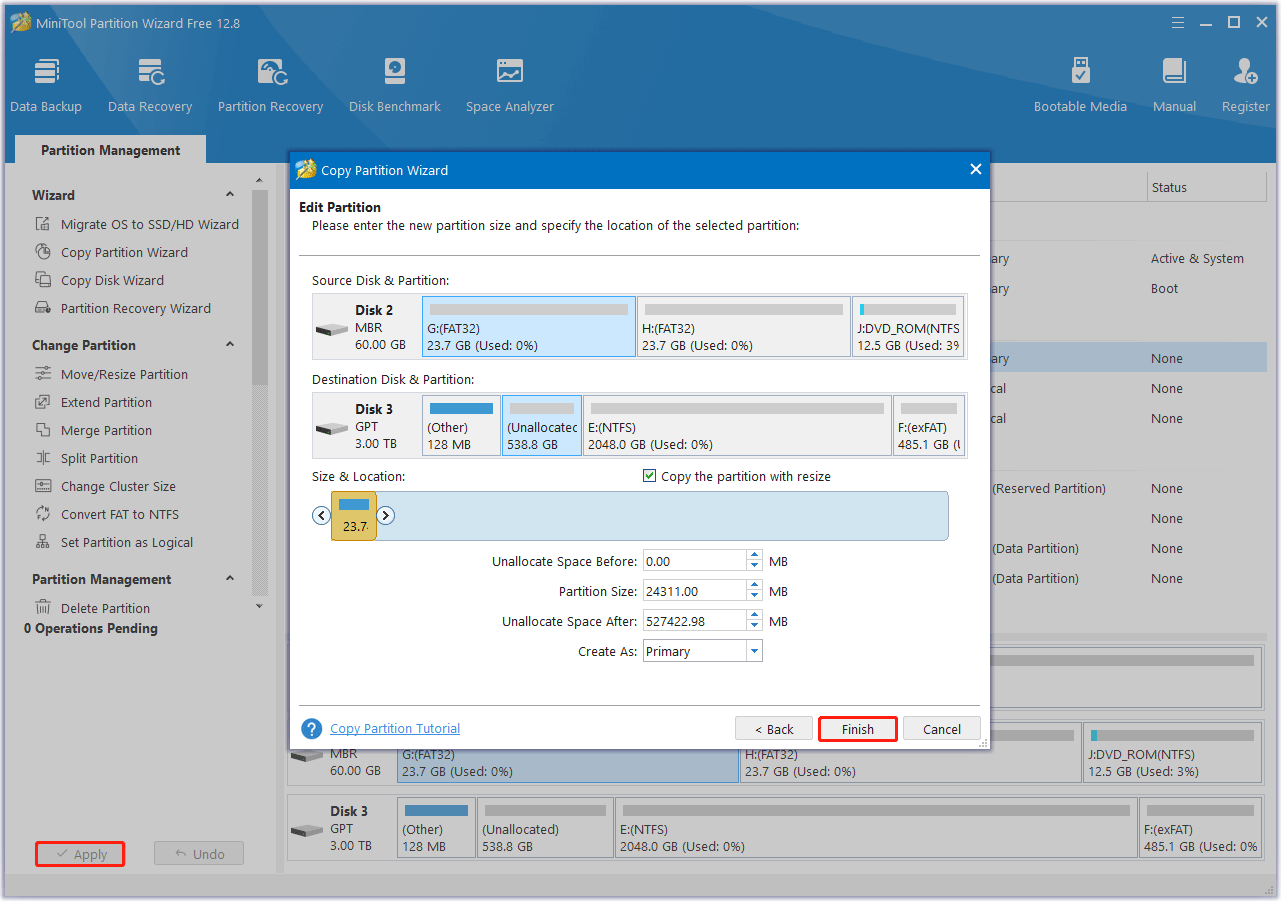
Task: Click the Set Partition as Logical icon
Action: tap(43, 542)
